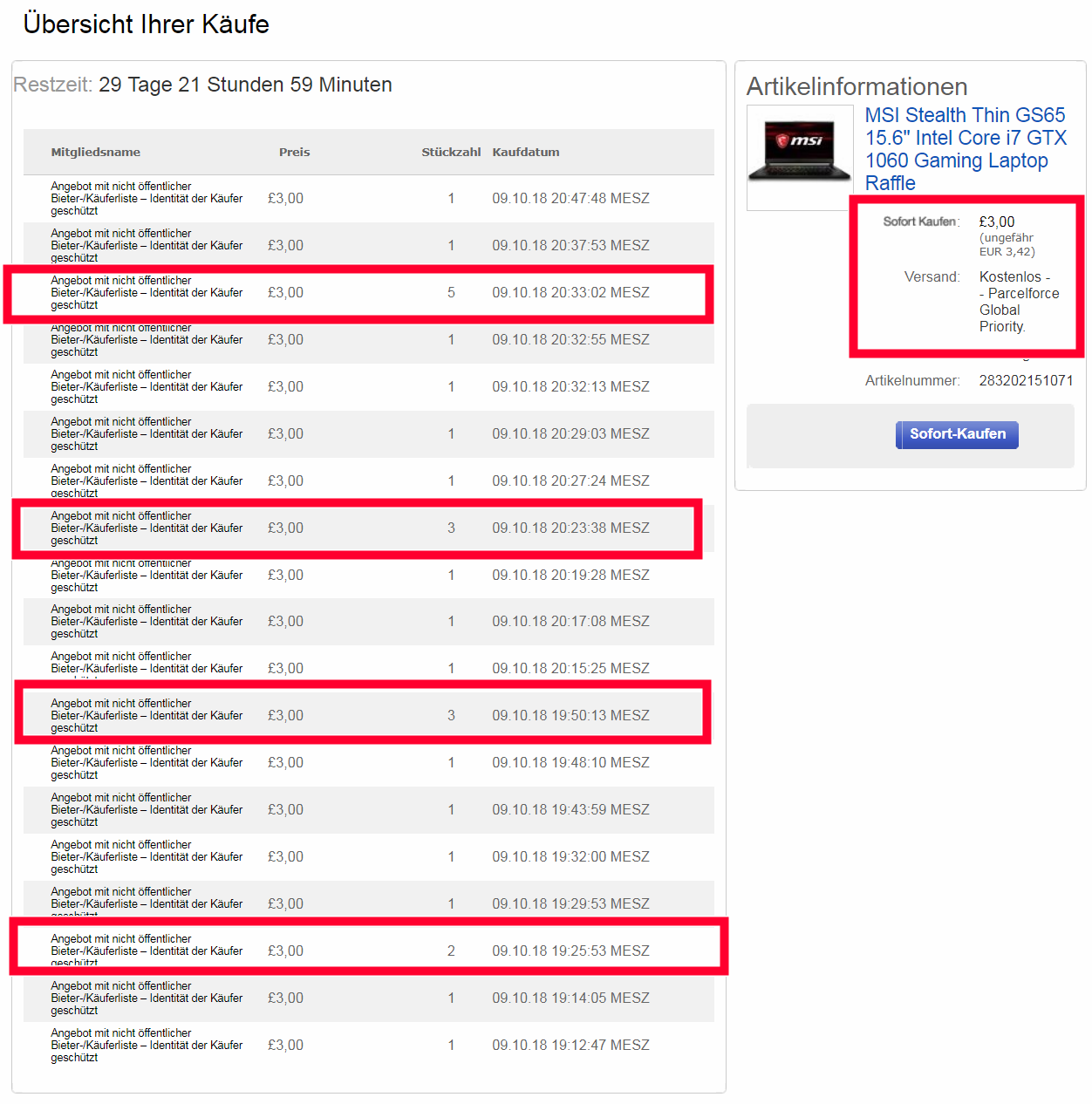Click the purchase date 09.10.18 20:15:25 MESZ

570,668
